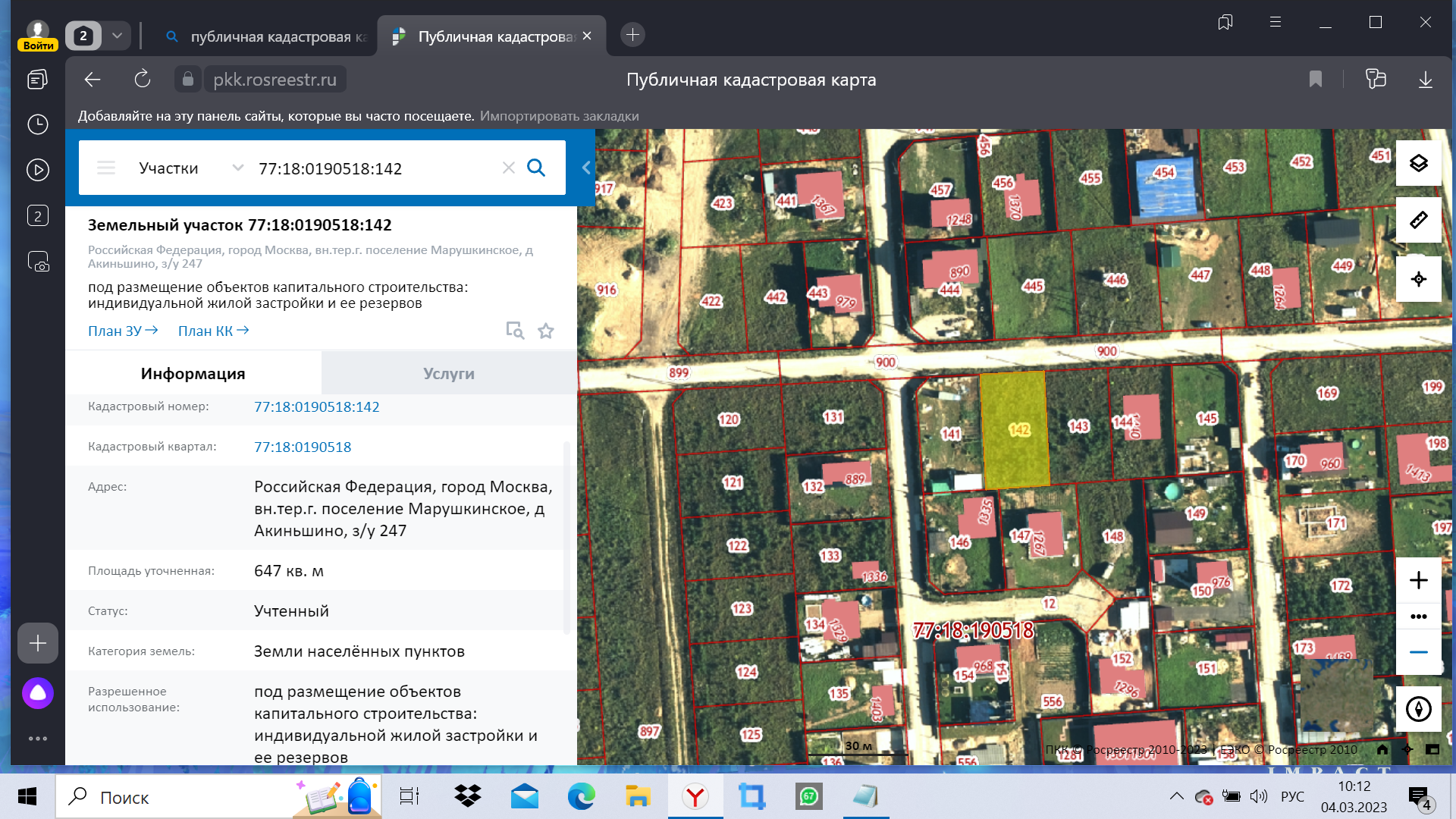
Task: Click the compass orientation button
Action: coord(1418,709)
